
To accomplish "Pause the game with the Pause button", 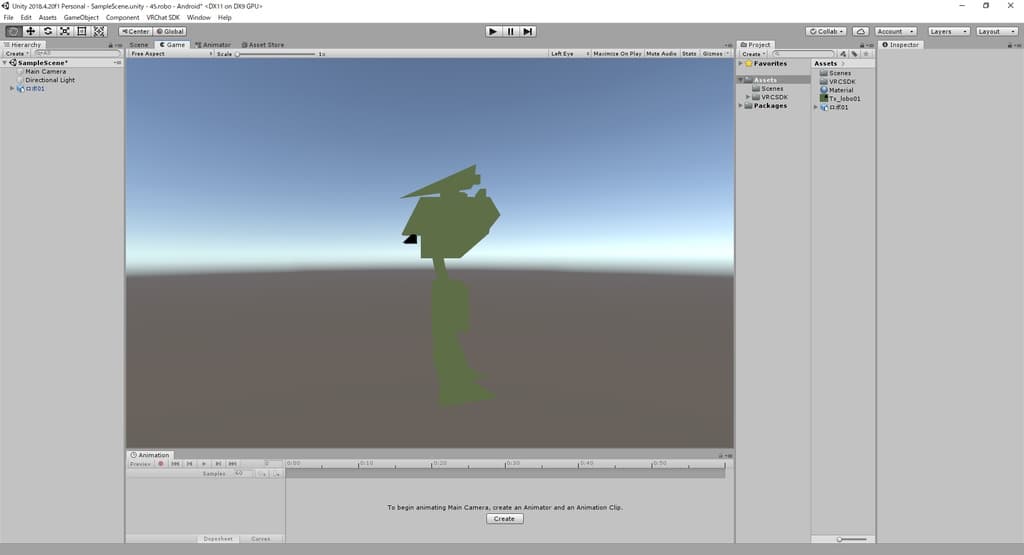I will tap(511, 31).
